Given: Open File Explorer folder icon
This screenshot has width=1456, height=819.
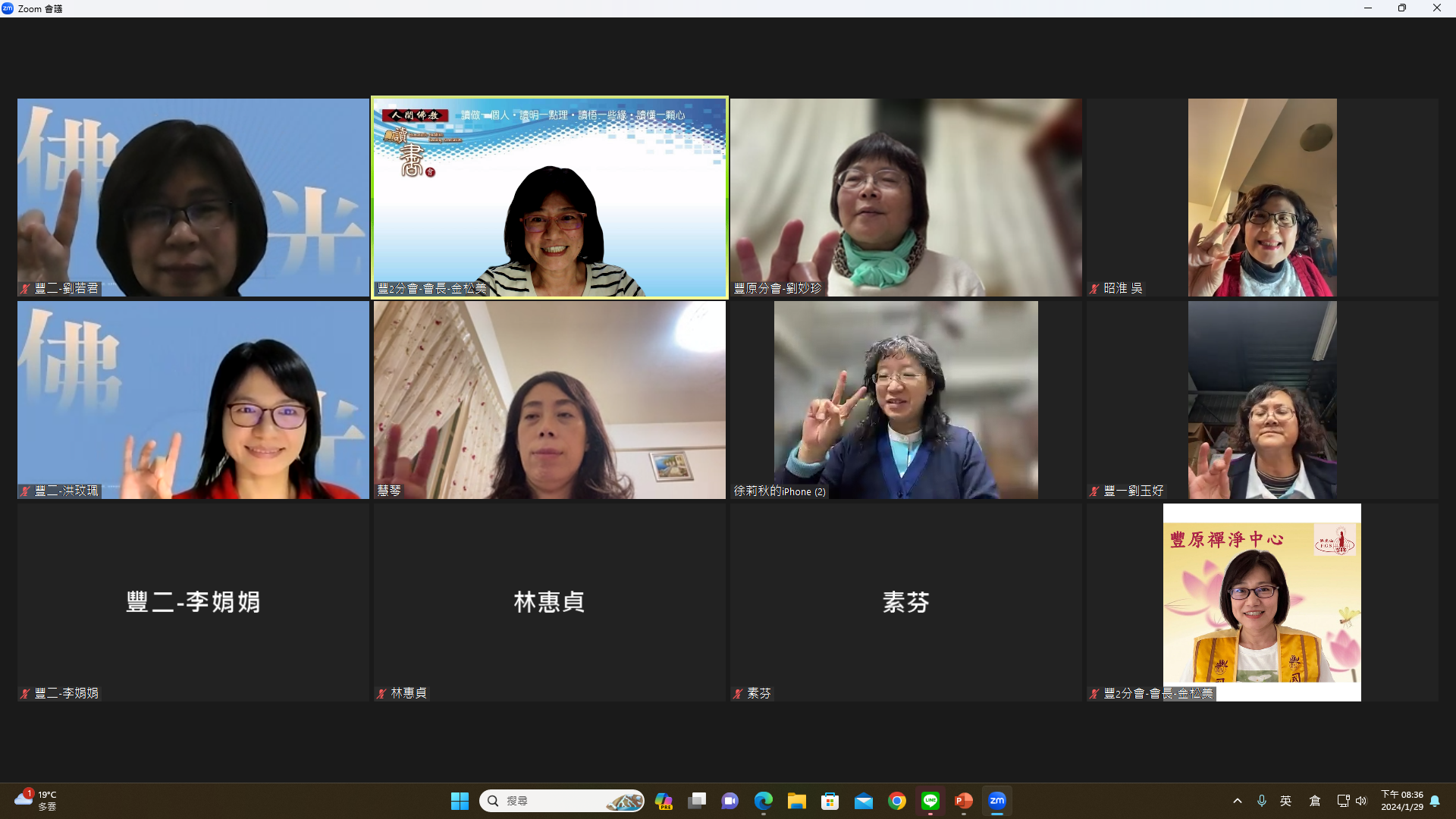Looking at the screenshot, I should click(x=796, y=801).
